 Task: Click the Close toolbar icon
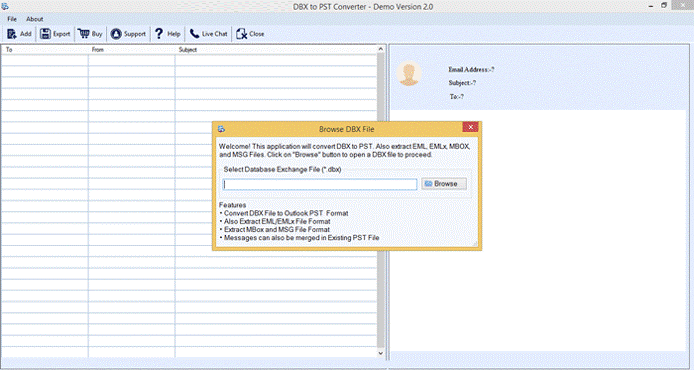241,34
